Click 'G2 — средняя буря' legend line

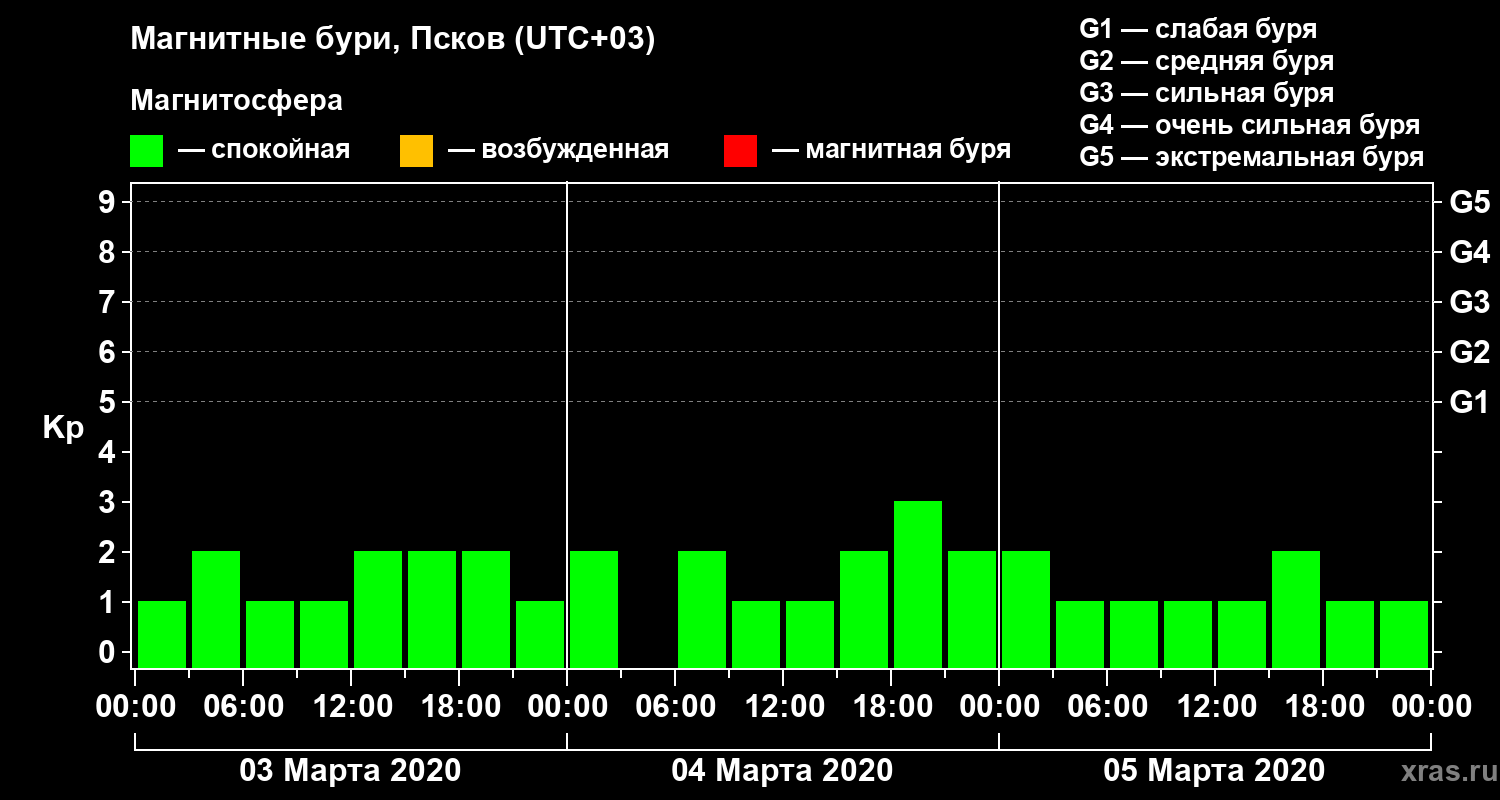click(x=1207, y=61)
